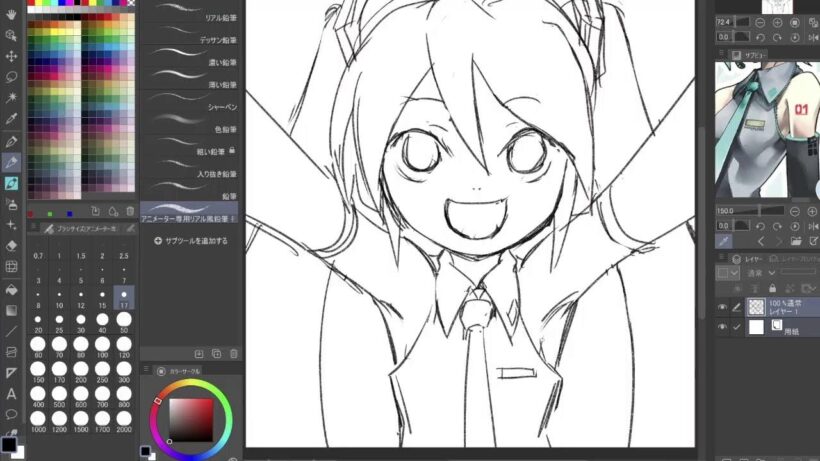Open the color circle panel menu
The image size is (820, 461).
tap(147, 370)
